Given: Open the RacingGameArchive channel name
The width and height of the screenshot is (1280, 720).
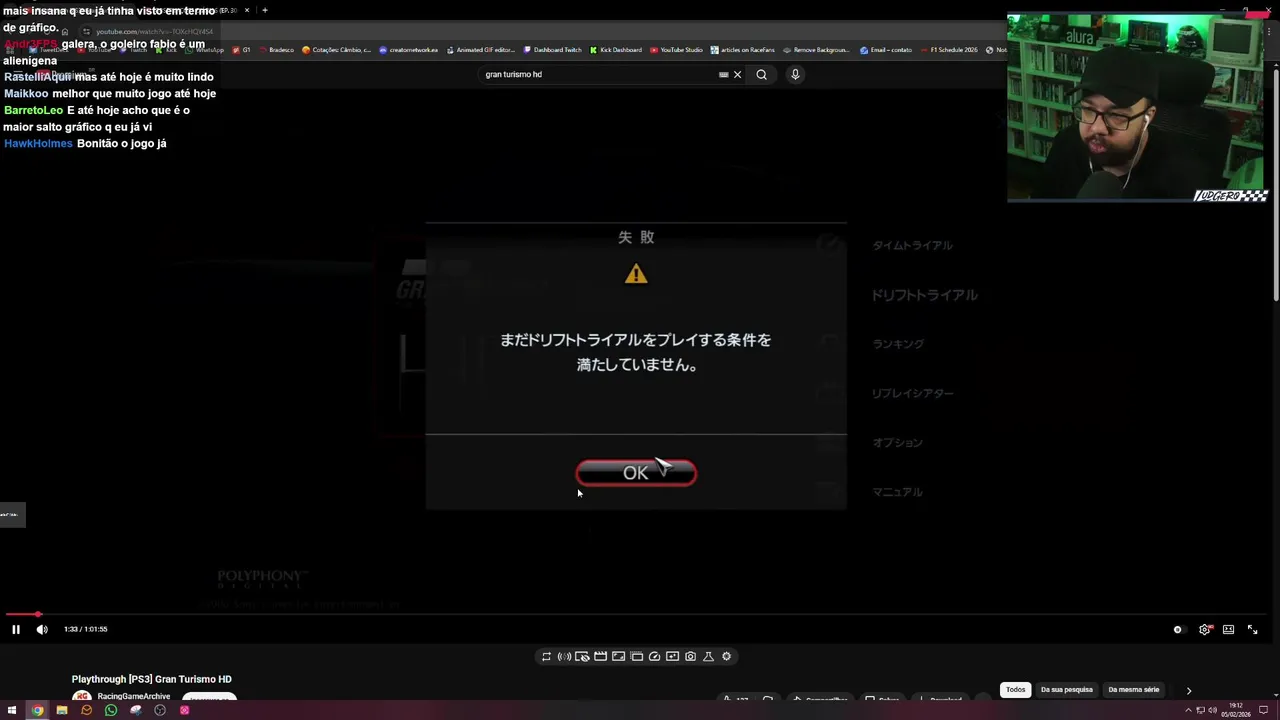Looking at the screenshot, I should pyautogui.click(x=134, y=697).
